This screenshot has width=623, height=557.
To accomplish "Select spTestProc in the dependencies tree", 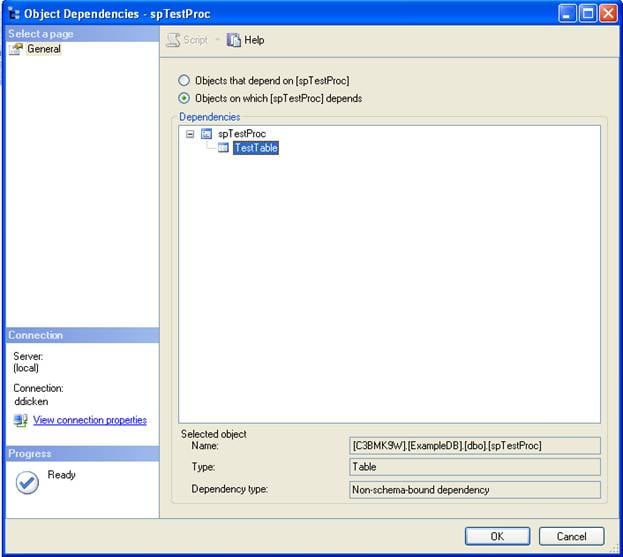I will coord(242,134).
